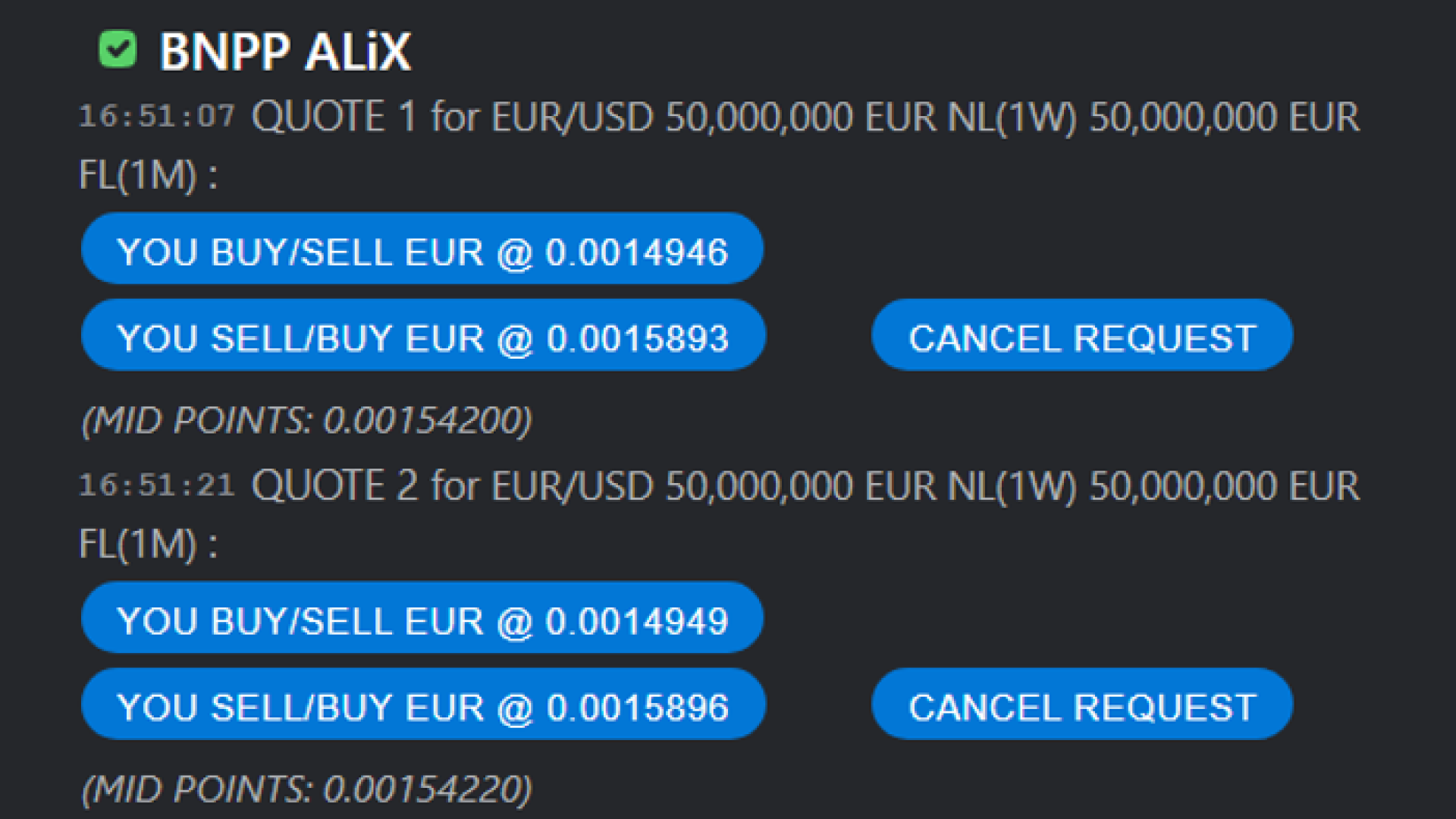The width and height of the screenshot is (1456, 819).
Task: Click the 16:51:21 message timestamp
Action: coord(157,485)
